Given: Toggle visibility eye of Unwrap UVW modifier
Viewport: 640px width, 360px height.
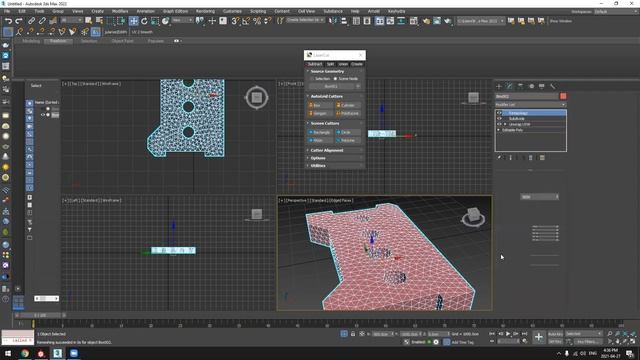Looking at the screenshot, I should pyautogui.click(x=499, y=124).
